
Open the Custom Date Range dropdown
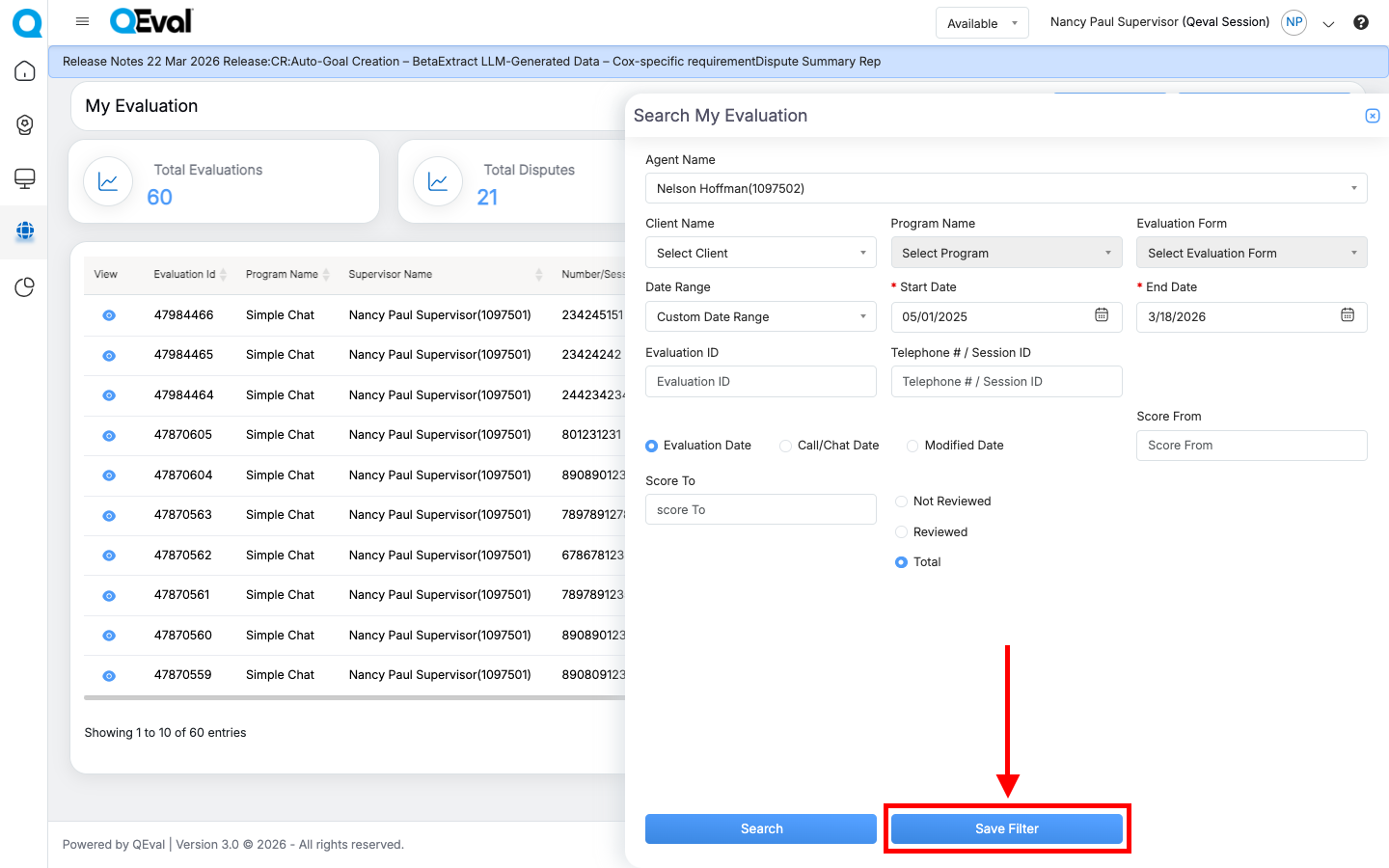[760, 316]
